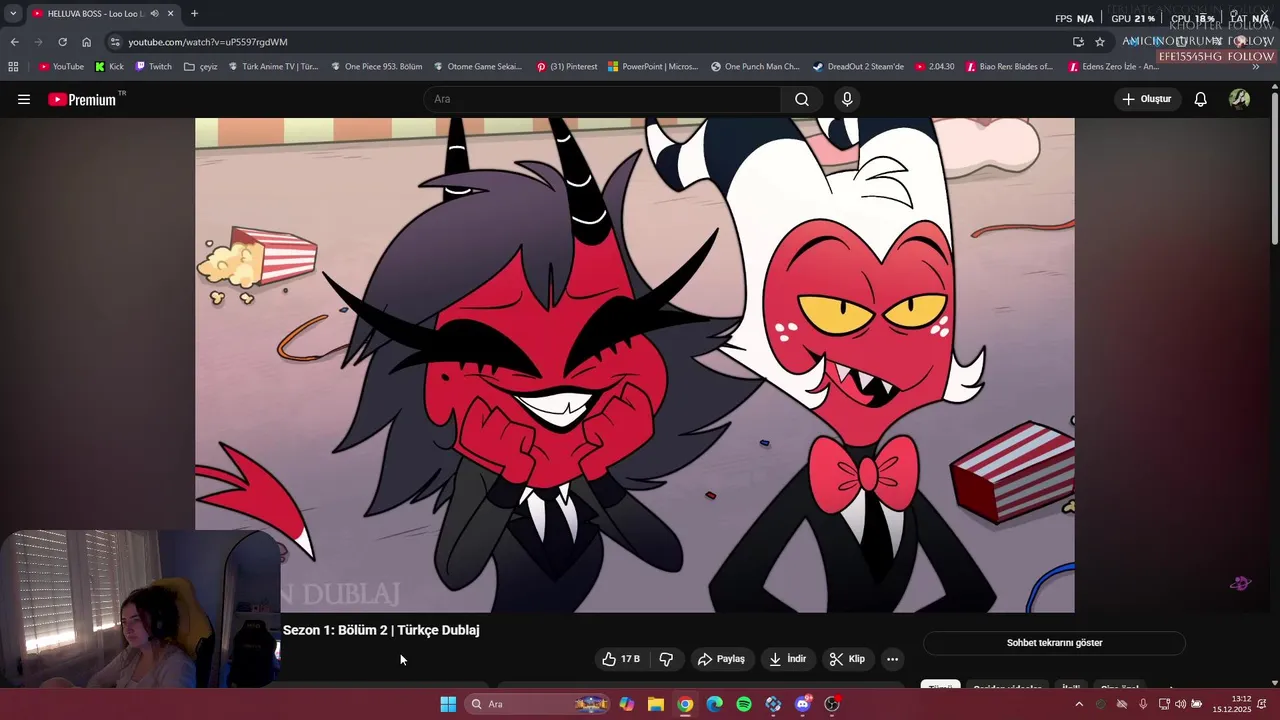The image size is (1280, 720).
Task: Open install app icon in address bar
Action: (x=1078, y=42)
